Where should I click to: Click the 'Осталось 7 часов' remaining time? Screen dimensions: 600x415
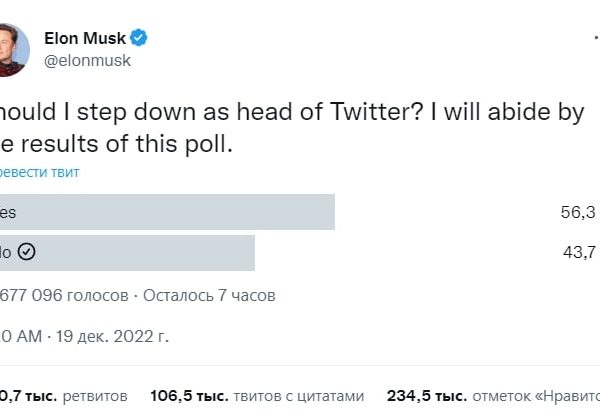210,295
